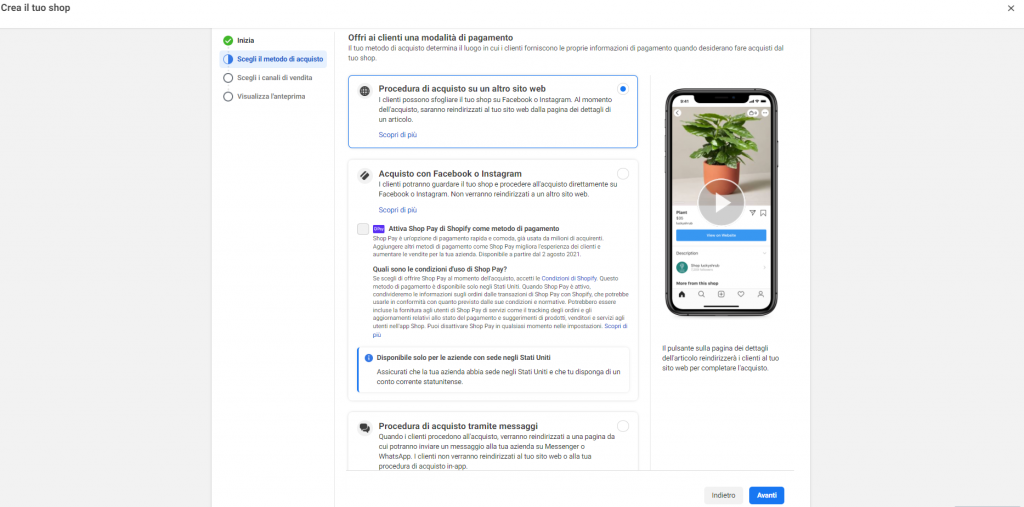Click the chat bubbles icon for message checkout
1024x507 pixels.
[x=364, y=428]
